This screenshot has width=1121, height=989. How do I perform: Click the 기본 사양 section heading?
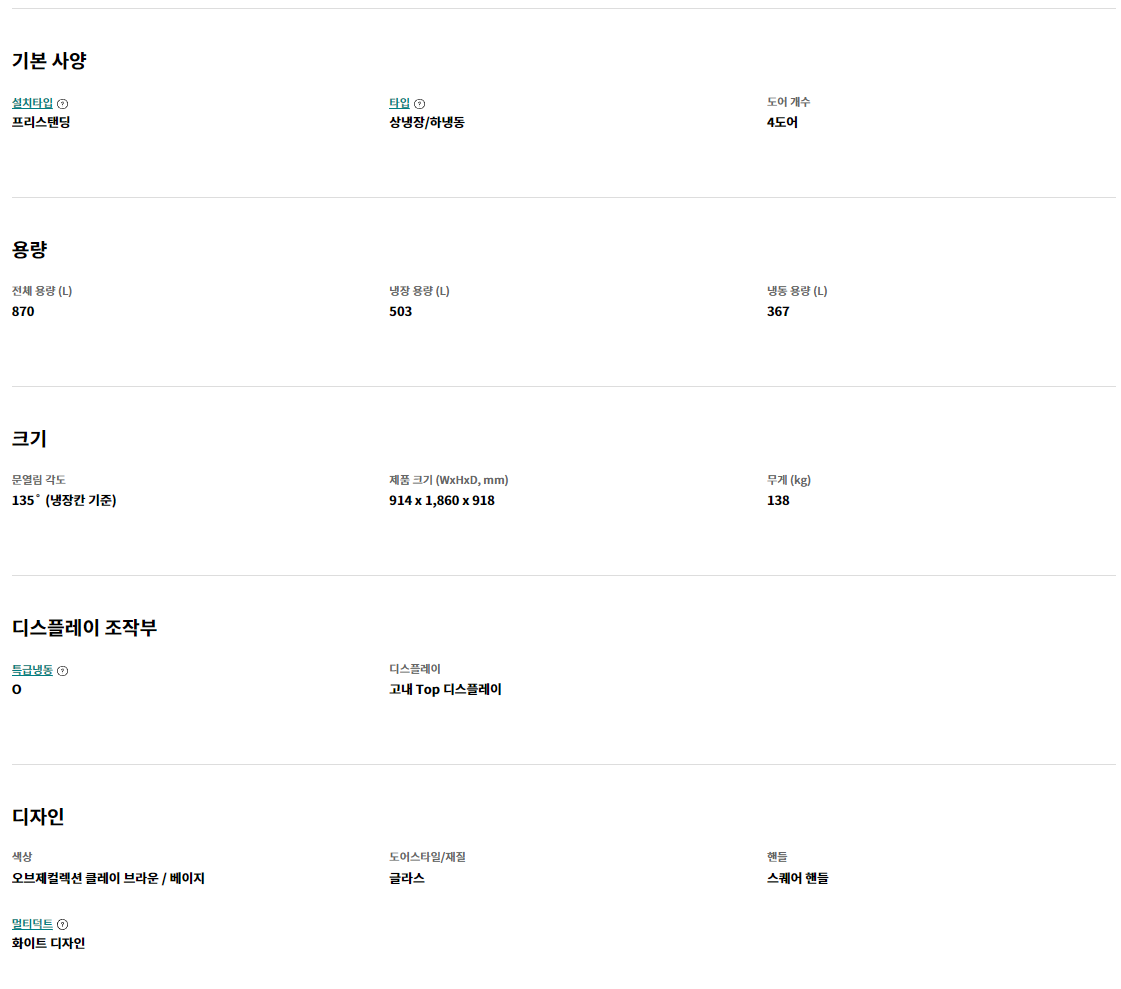point(49,61)
